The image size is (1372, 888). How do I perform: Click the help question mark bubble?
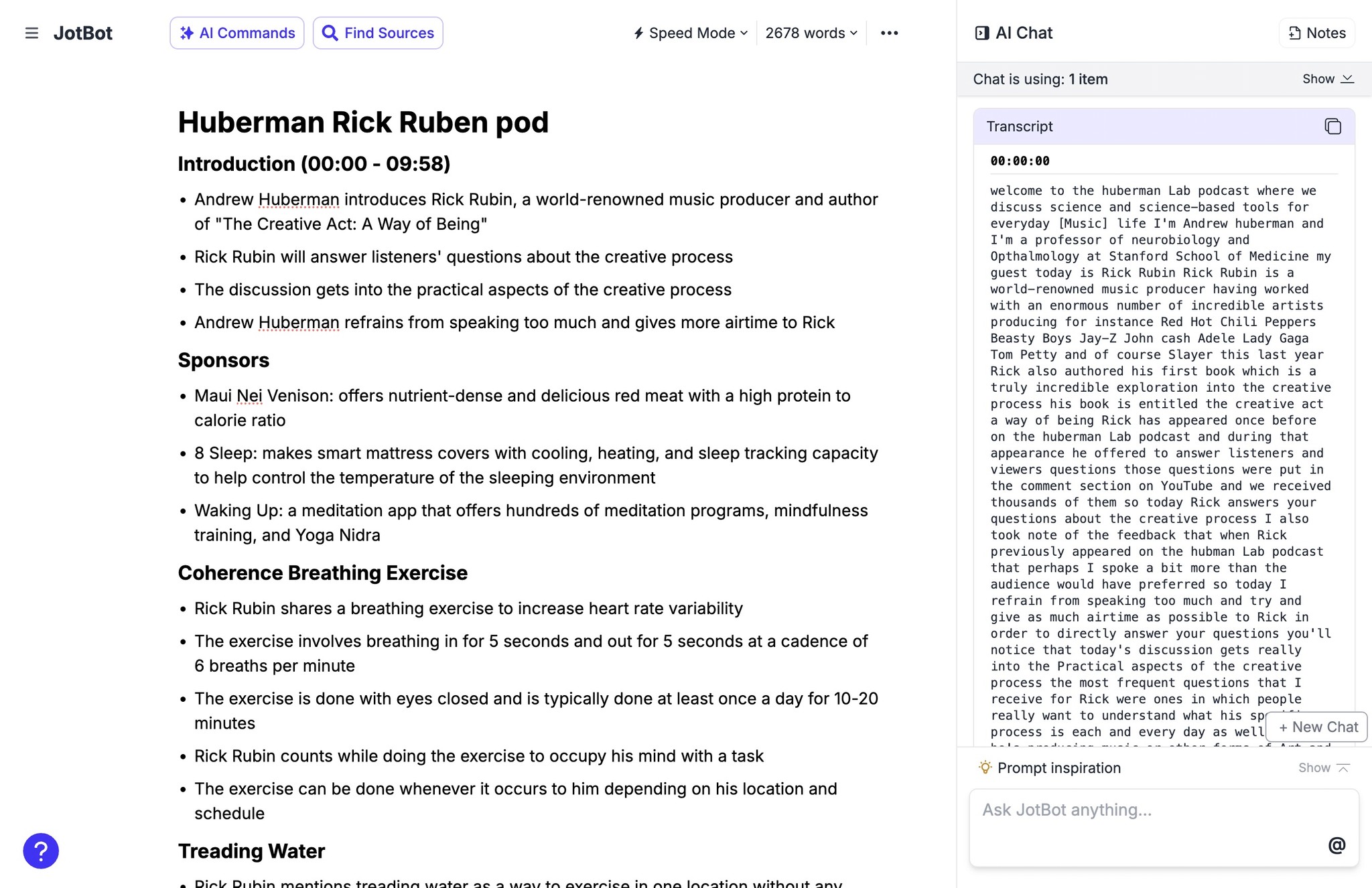pyautogui.click(x=40, y=850)
